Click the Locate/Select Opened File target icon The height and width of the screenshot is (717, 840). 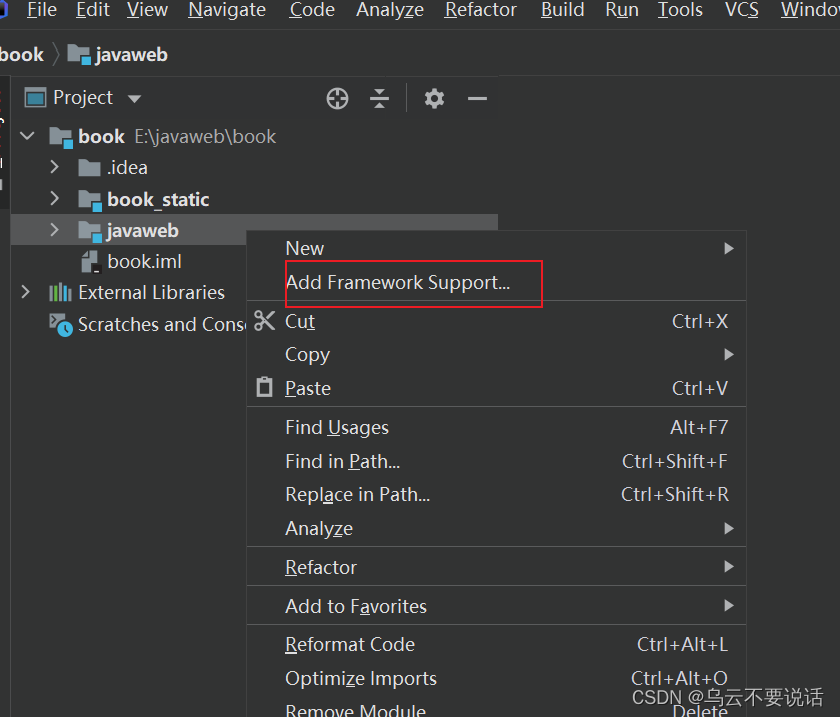[338, 98]
